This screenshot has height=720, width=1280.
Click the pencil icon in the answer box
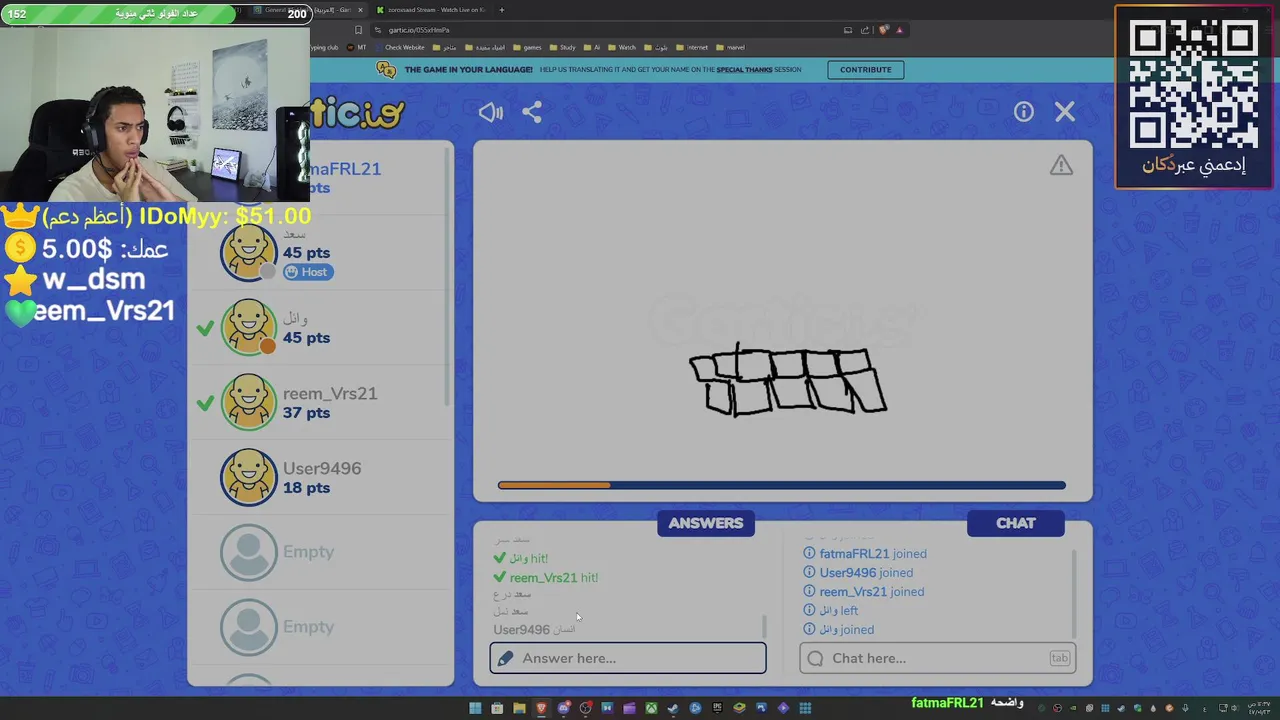[505, 658]
